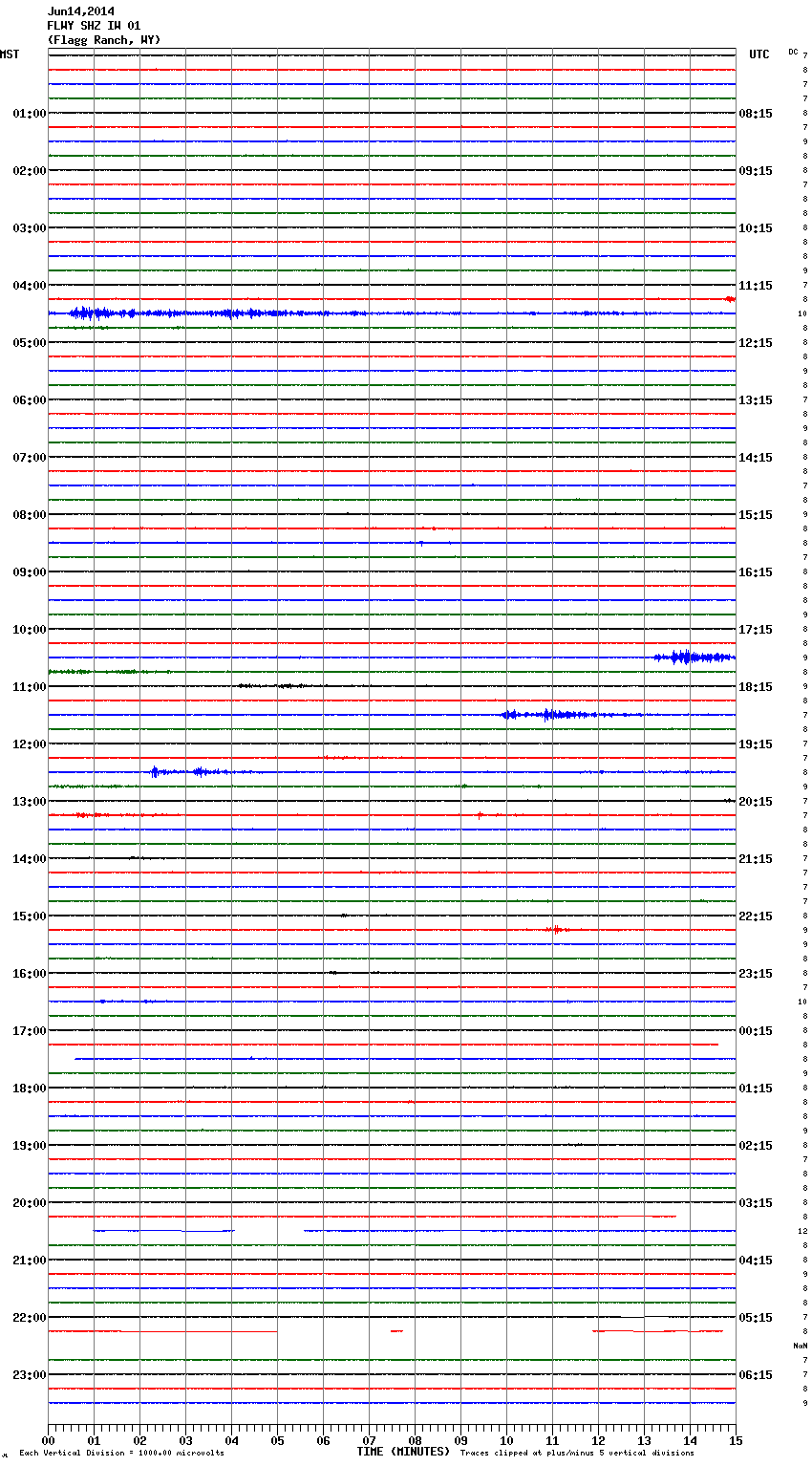Click the "10:15" UTC time label
Viewport: 812px width, 1466px height.
click(756, 228)
